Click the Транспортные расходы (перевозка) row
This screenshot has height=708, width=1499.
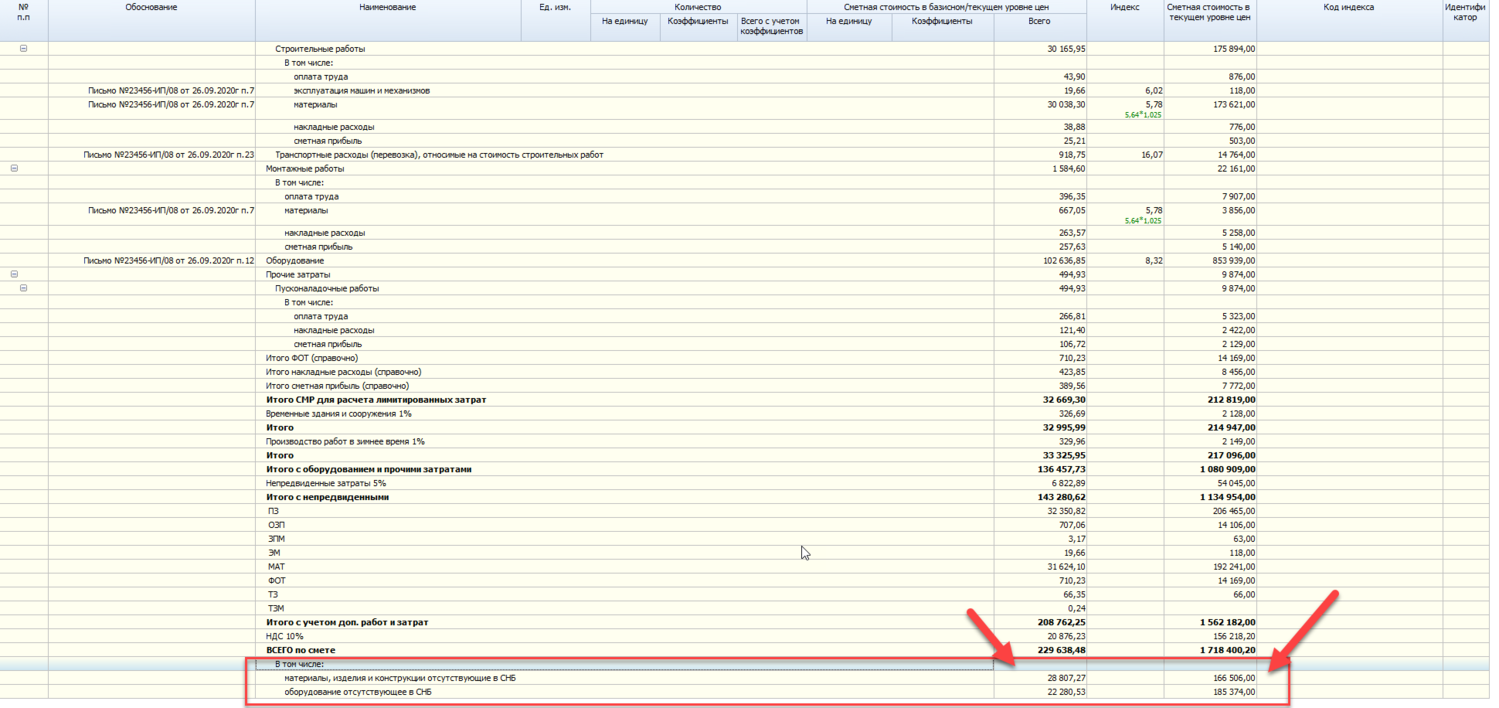click(x=439, y=155)
